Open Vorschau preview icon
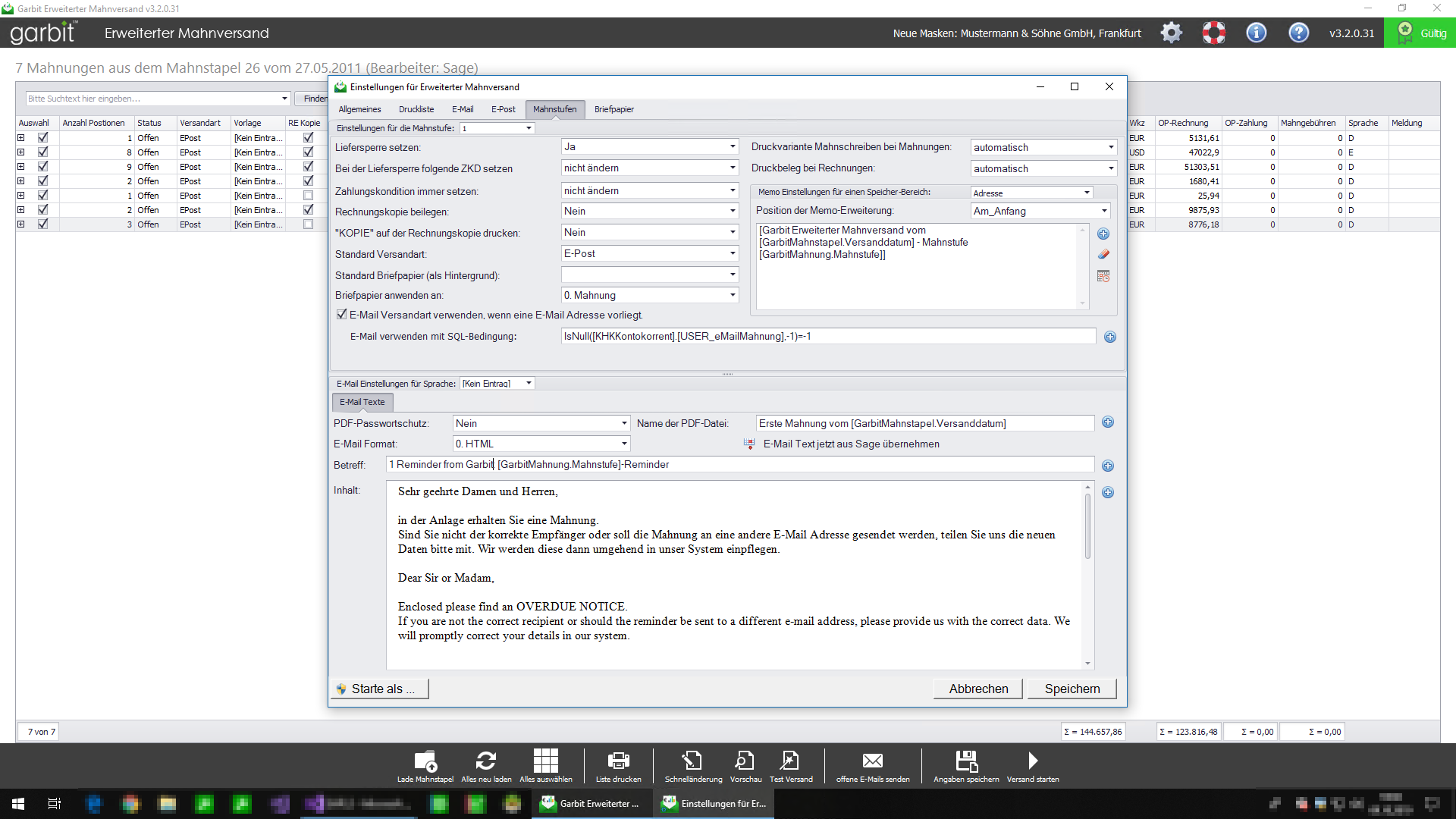The height and width of the screenshot is (819, 1456). pos(745,761)
